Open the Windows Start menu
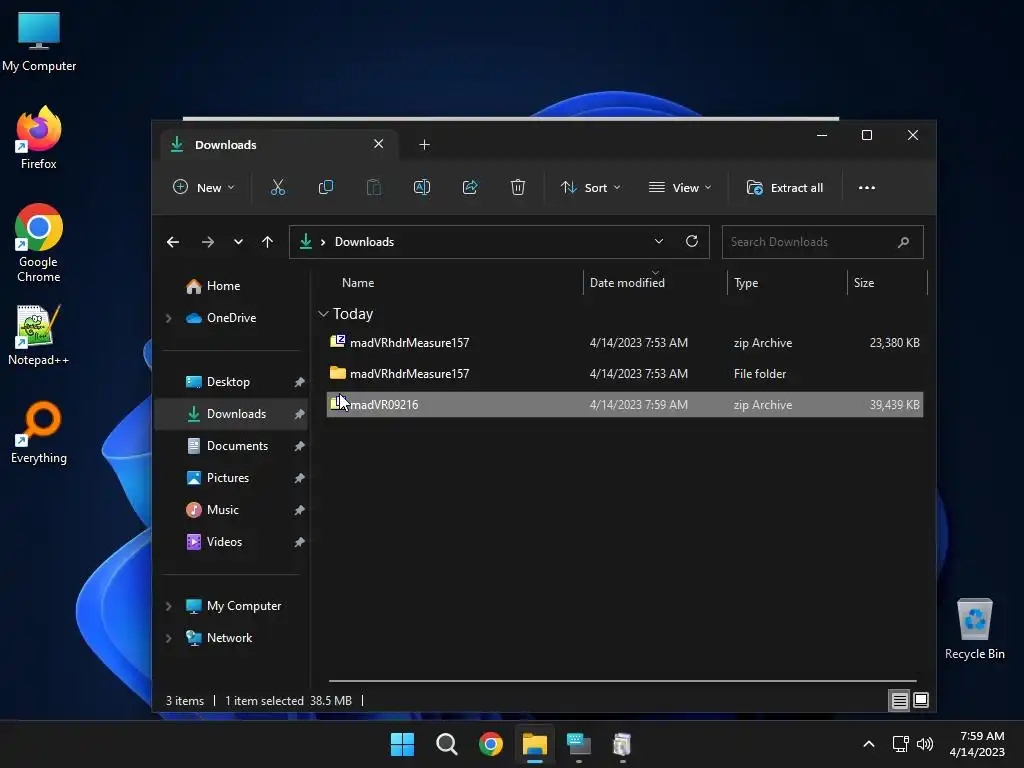This screenshot has width=1024, height=768. (x=402, y=744)
